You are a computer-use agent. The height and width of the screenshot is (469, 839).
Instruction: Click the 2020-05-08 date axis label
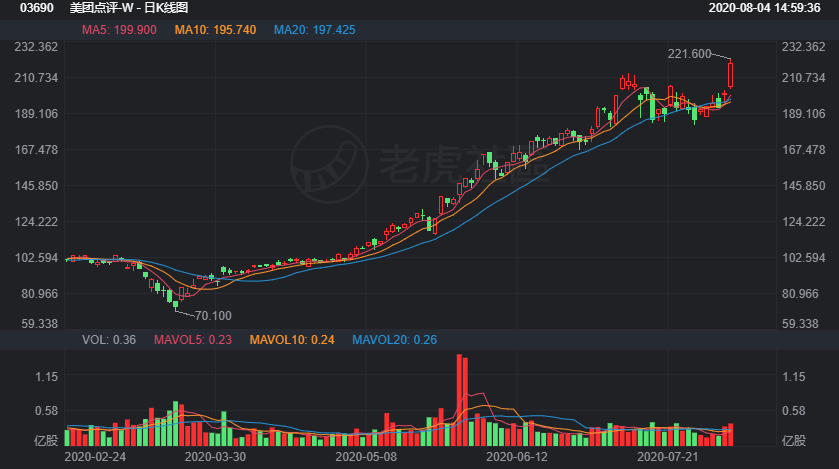(366, 457)
